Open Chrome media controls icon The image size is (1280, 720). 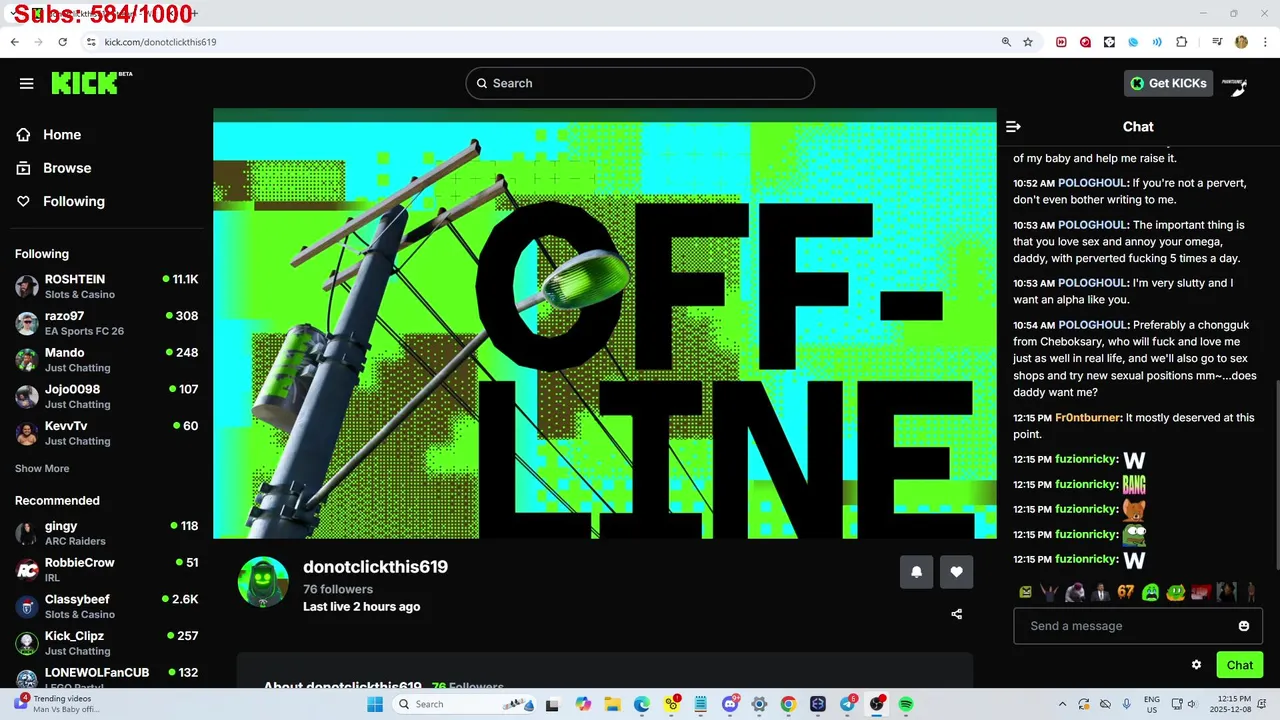[1217, 42]
